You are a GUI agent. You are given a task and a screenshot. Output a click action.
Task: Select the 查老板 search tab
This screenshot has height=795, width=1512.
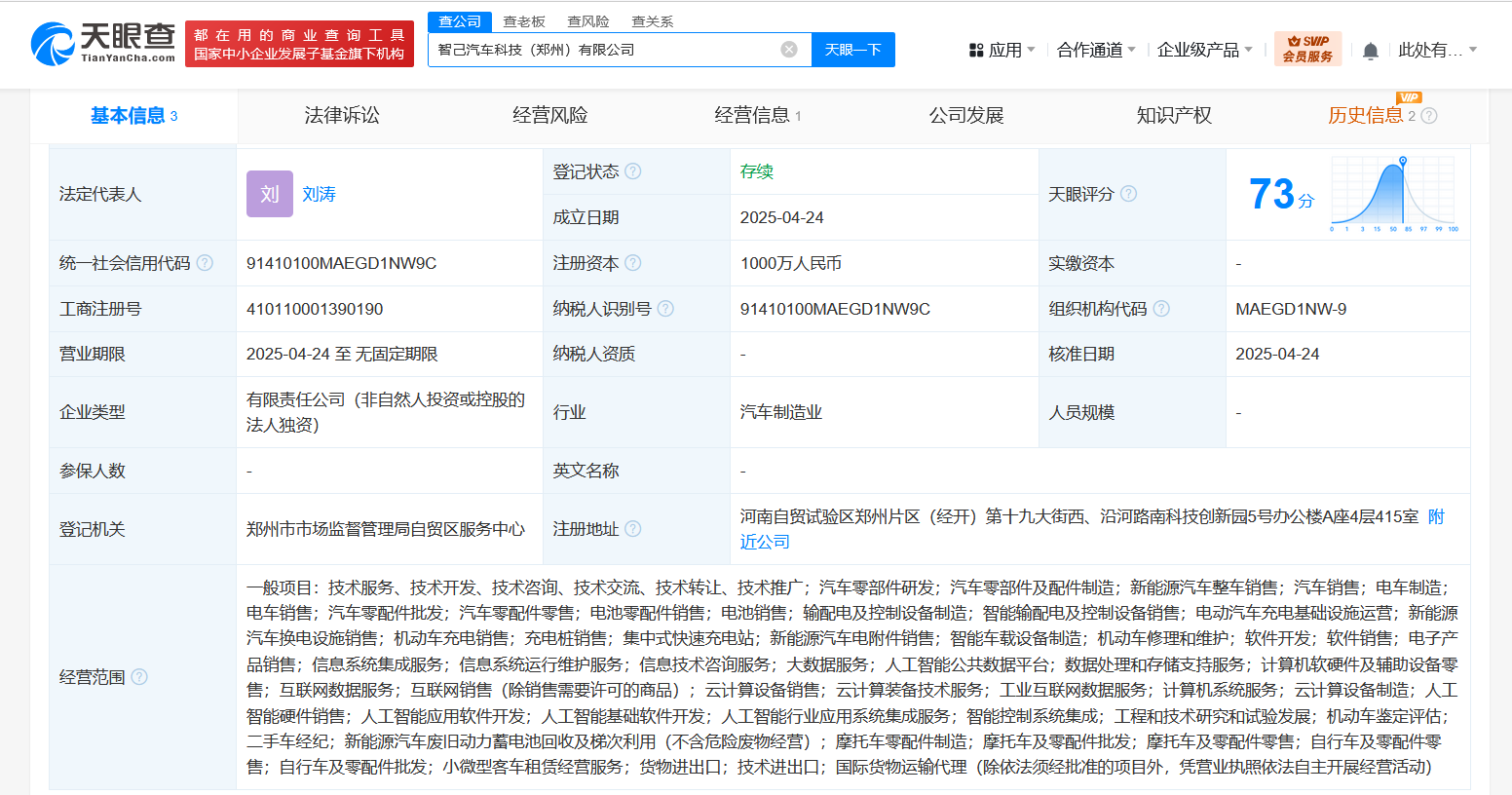(x=524, y=21)
